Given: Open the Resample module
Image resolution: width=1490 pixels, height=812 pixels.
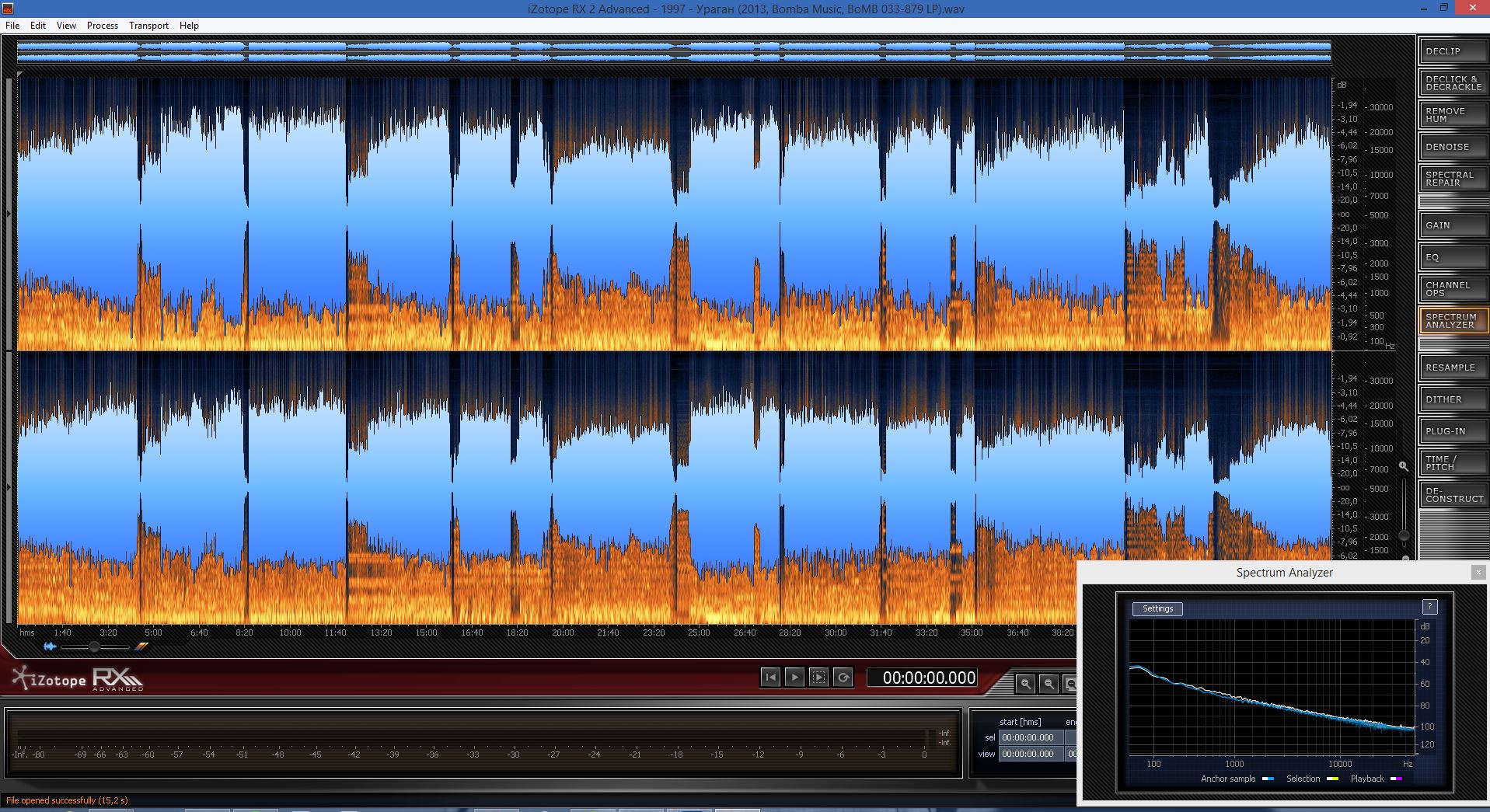Looking at the screenshot, I should point(1453,368).
